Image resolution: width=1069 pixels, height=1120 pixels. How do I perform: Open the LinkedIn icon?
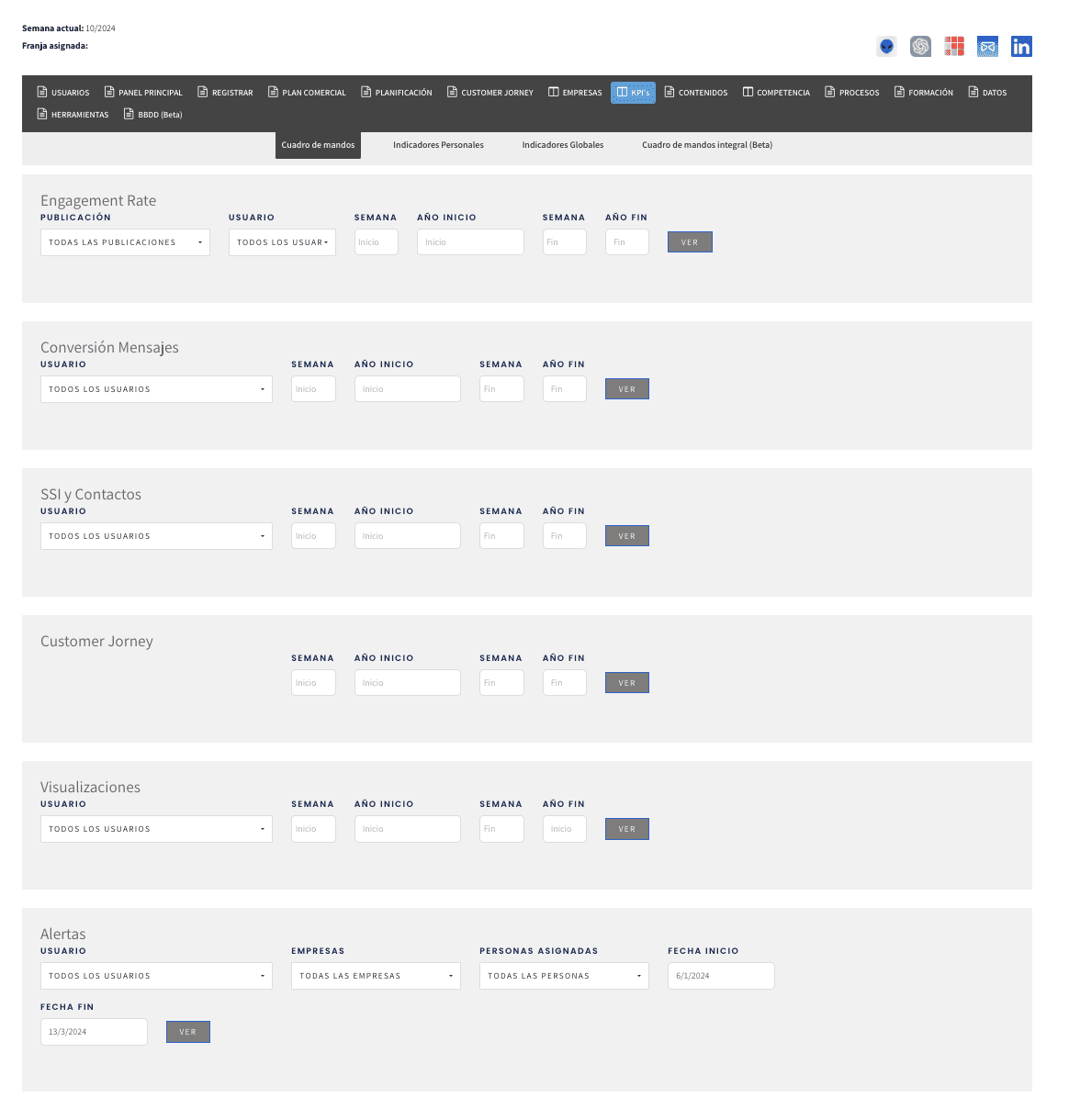click(x=1021, y=47)
